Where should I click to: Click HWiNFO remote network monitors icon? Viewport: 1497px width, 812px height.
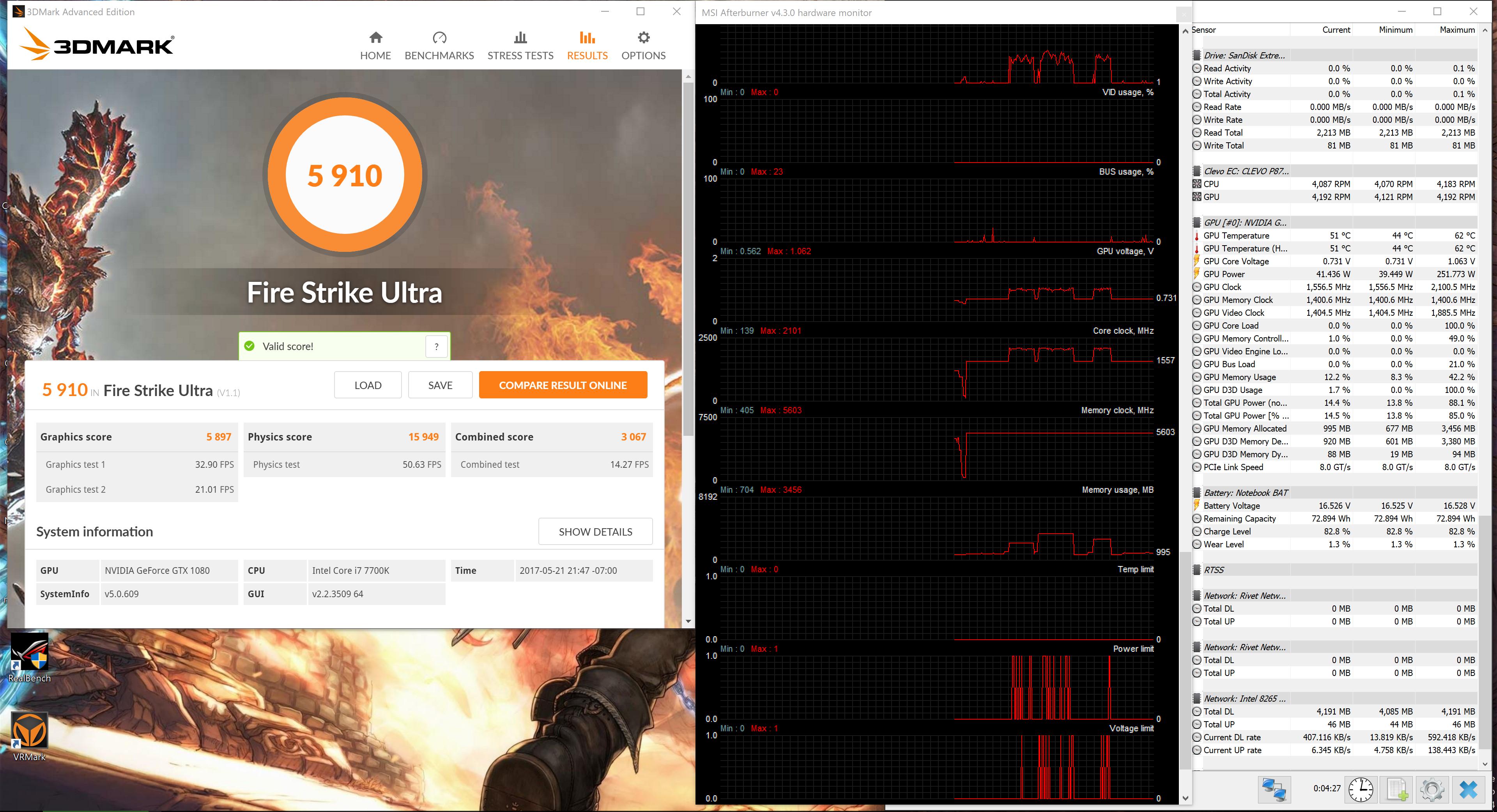[x=1274, y=789]
